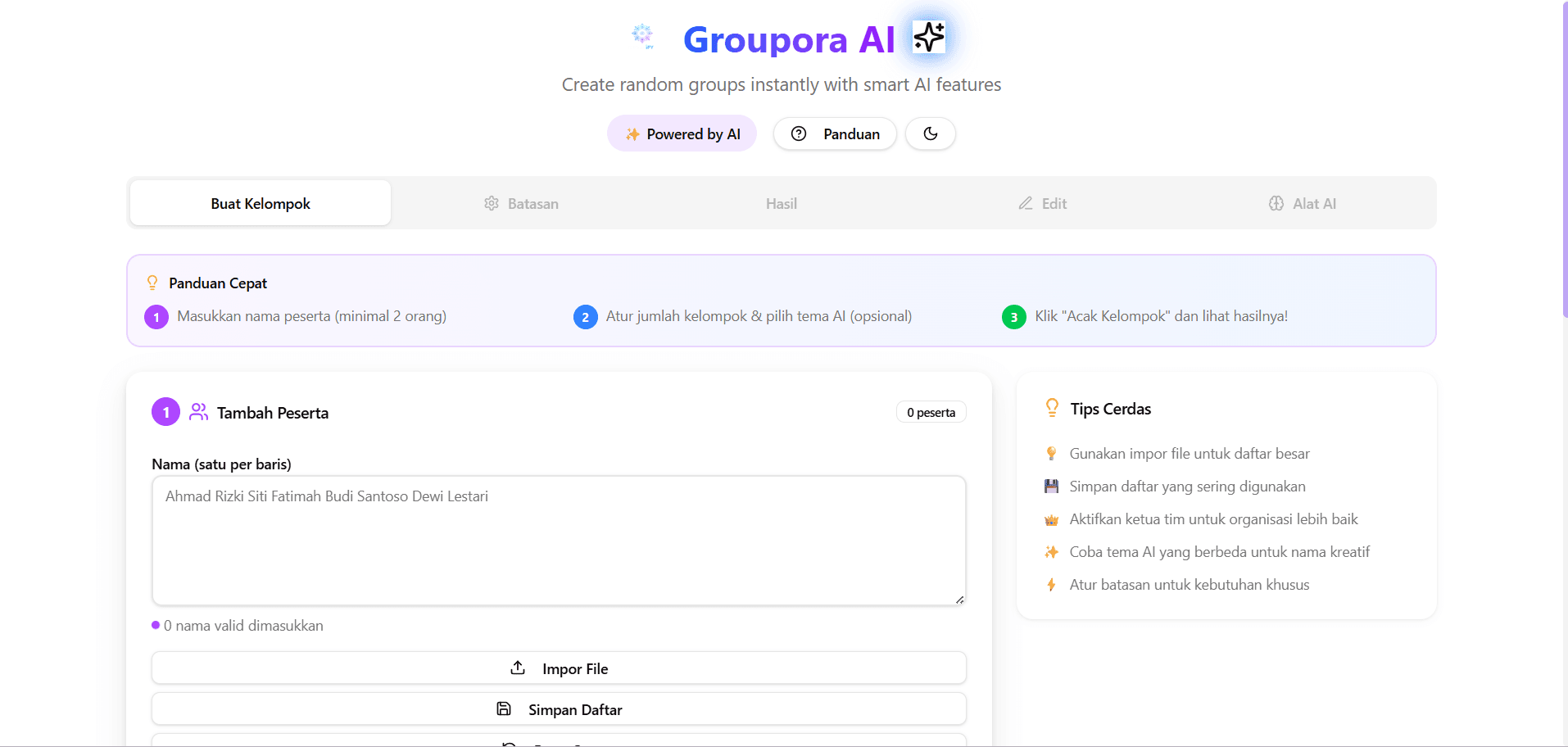Click the 0 peserta counter badge
The image size is (1568, 747).
tap(931, 412)
